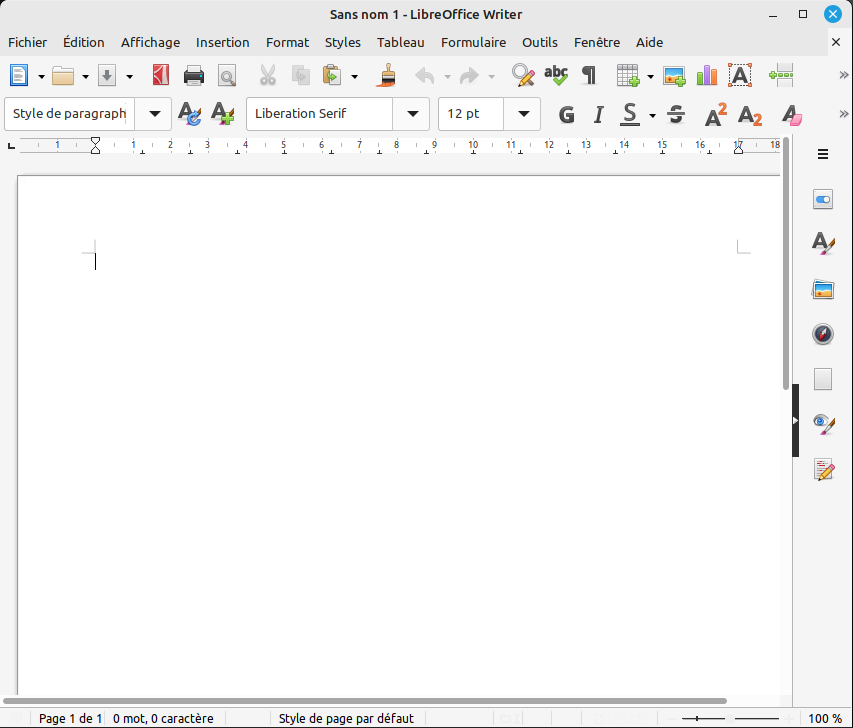This screenshot has width=853, height=728.
Task: Open the Tableau menu
Action: click(400, 42)
